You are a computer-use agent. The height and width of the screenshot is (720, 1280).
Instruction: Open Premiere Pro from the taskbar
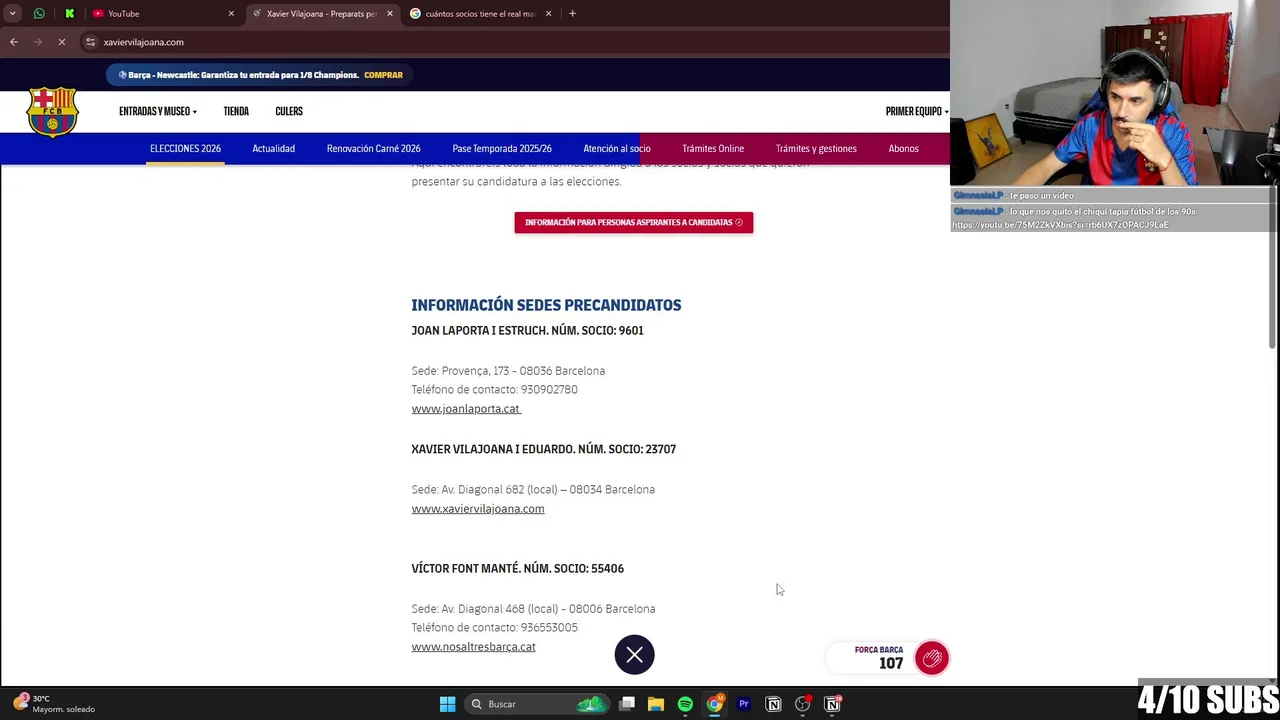click(x=743, y=704)
